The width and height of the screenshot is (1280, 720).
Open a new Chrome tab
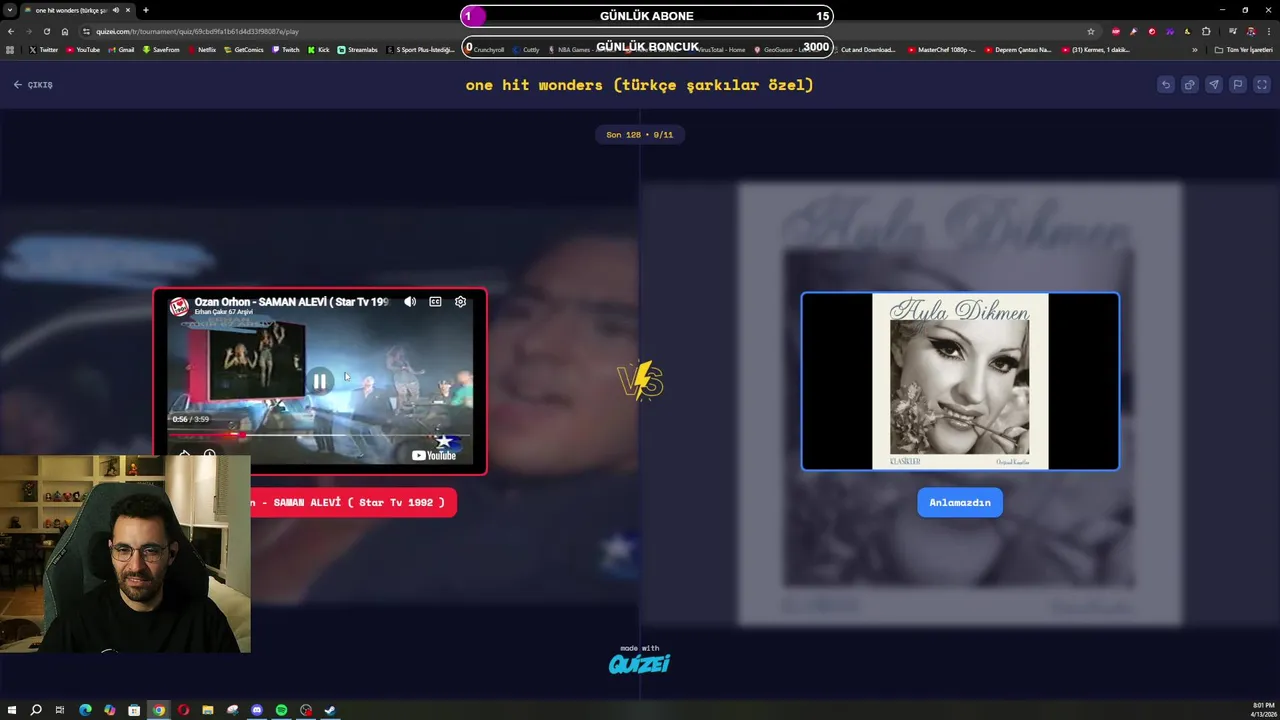146,10
